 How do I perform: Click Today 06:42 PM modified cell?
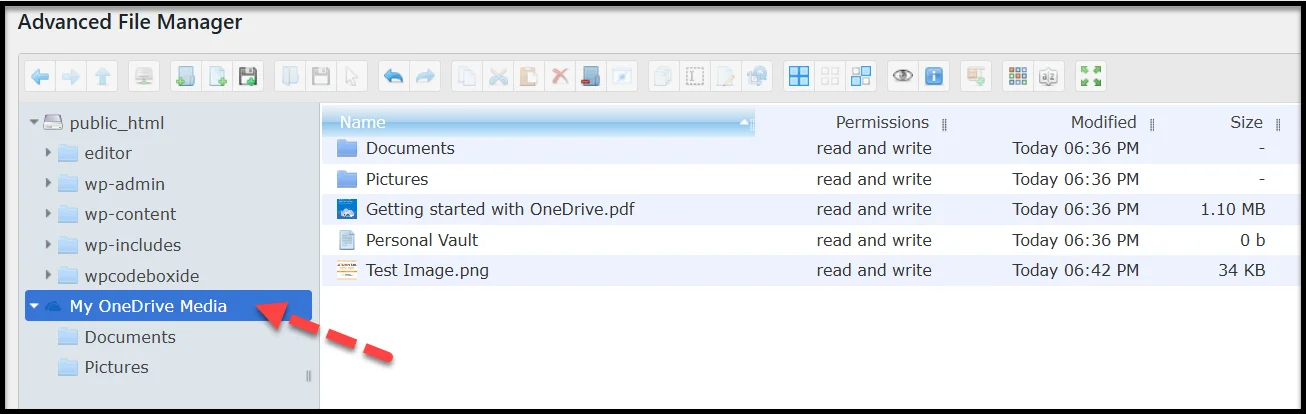[1076, 270]
